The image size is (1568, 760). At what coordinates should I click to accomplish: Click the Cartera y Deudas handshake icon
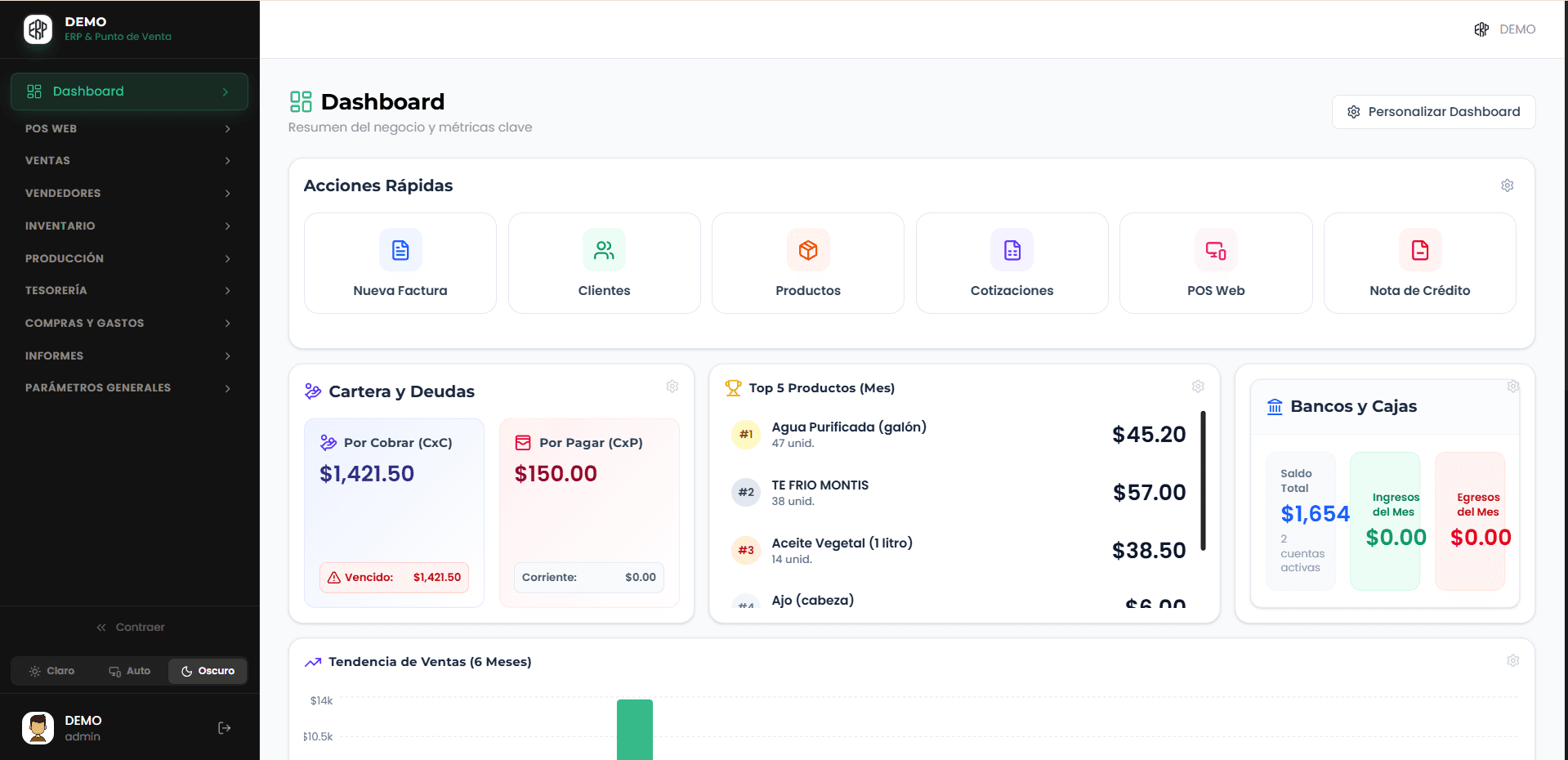tap(313, 391)
